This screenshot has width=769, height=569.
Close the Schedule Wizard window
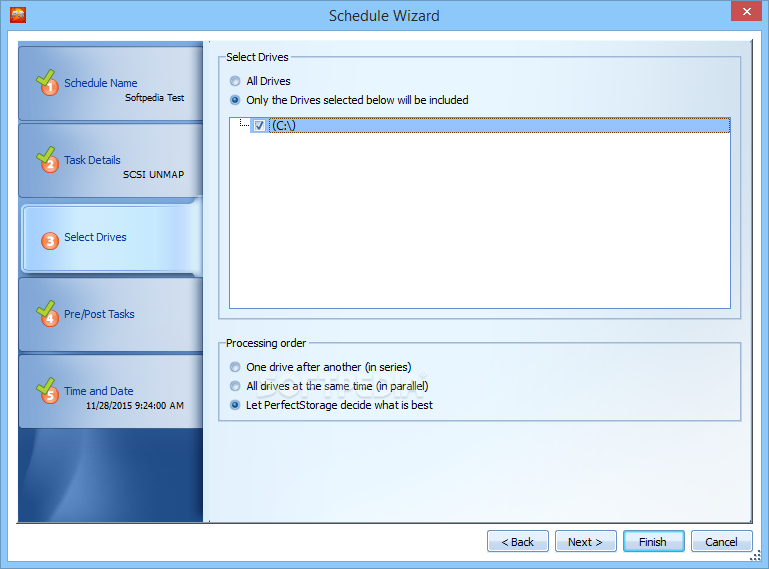(746, 11)
